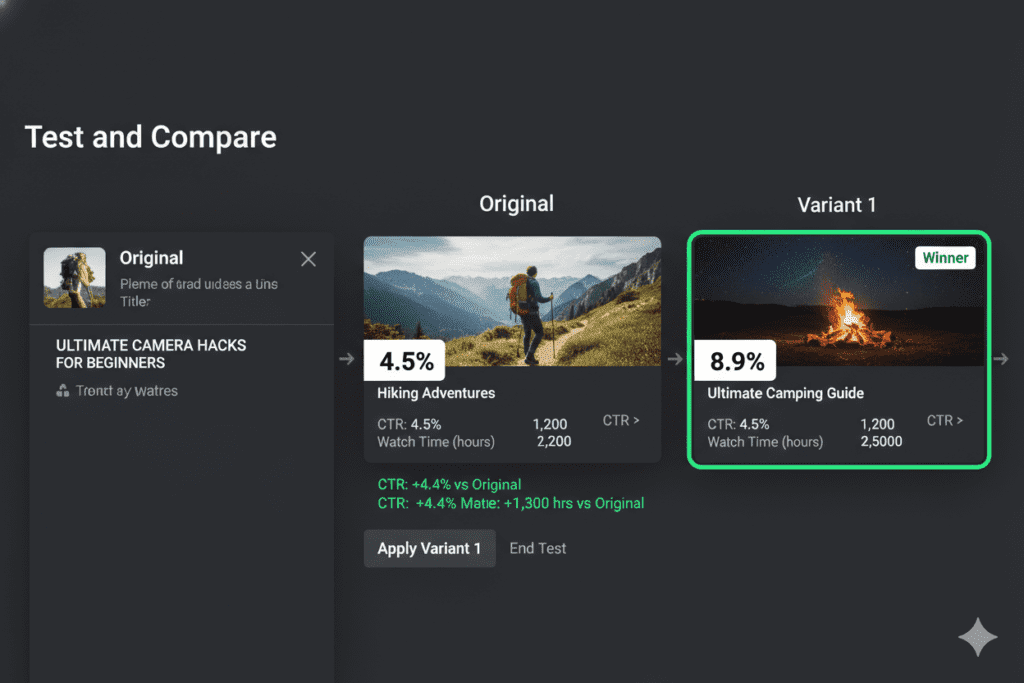Select the Ultimate Camping Guide title text
This screenshot has height=683, width=1024.
(786, 393)
